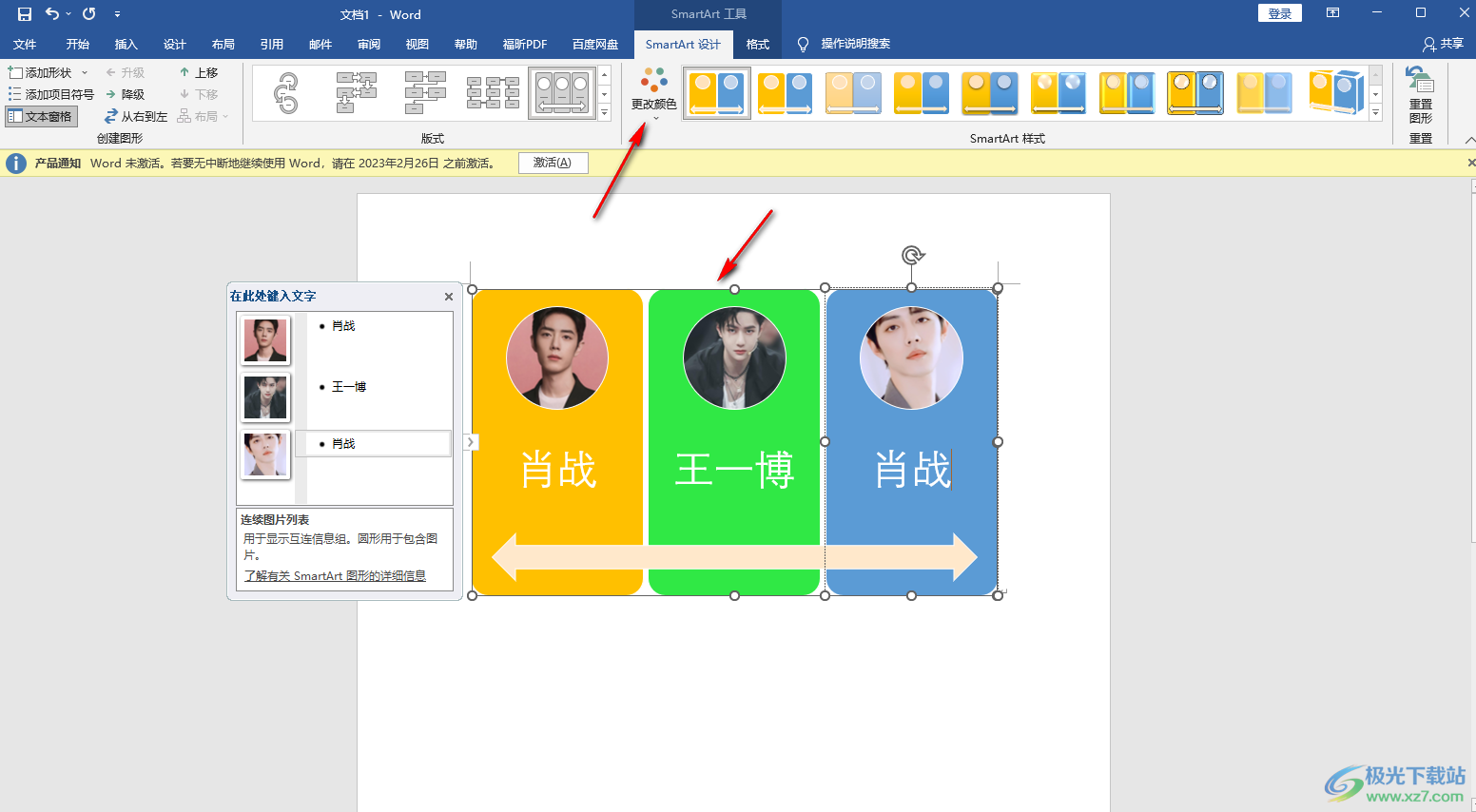Image resolution: width=1476 pixels, height=812 pixels.
Task: Click 重置图形 reset graphic icon
Action: coord(1421,95)
